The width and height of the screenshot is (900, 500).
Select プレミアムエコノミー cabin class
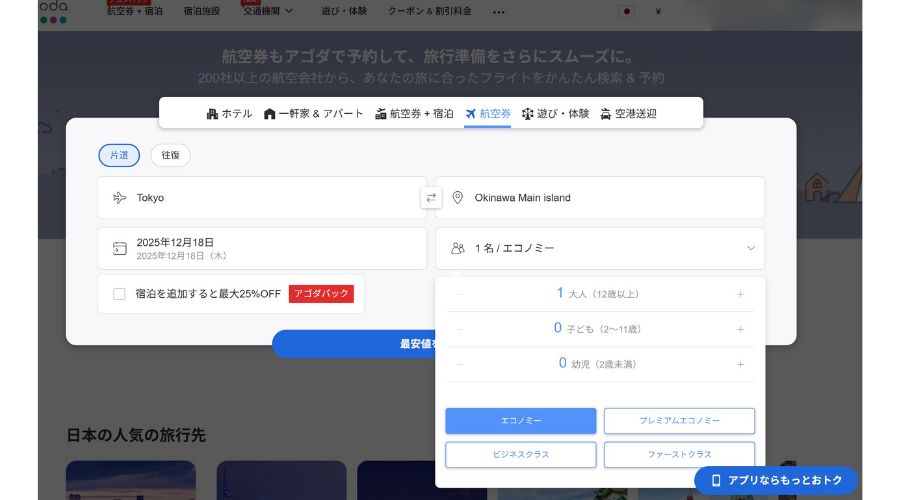[679, 421]
